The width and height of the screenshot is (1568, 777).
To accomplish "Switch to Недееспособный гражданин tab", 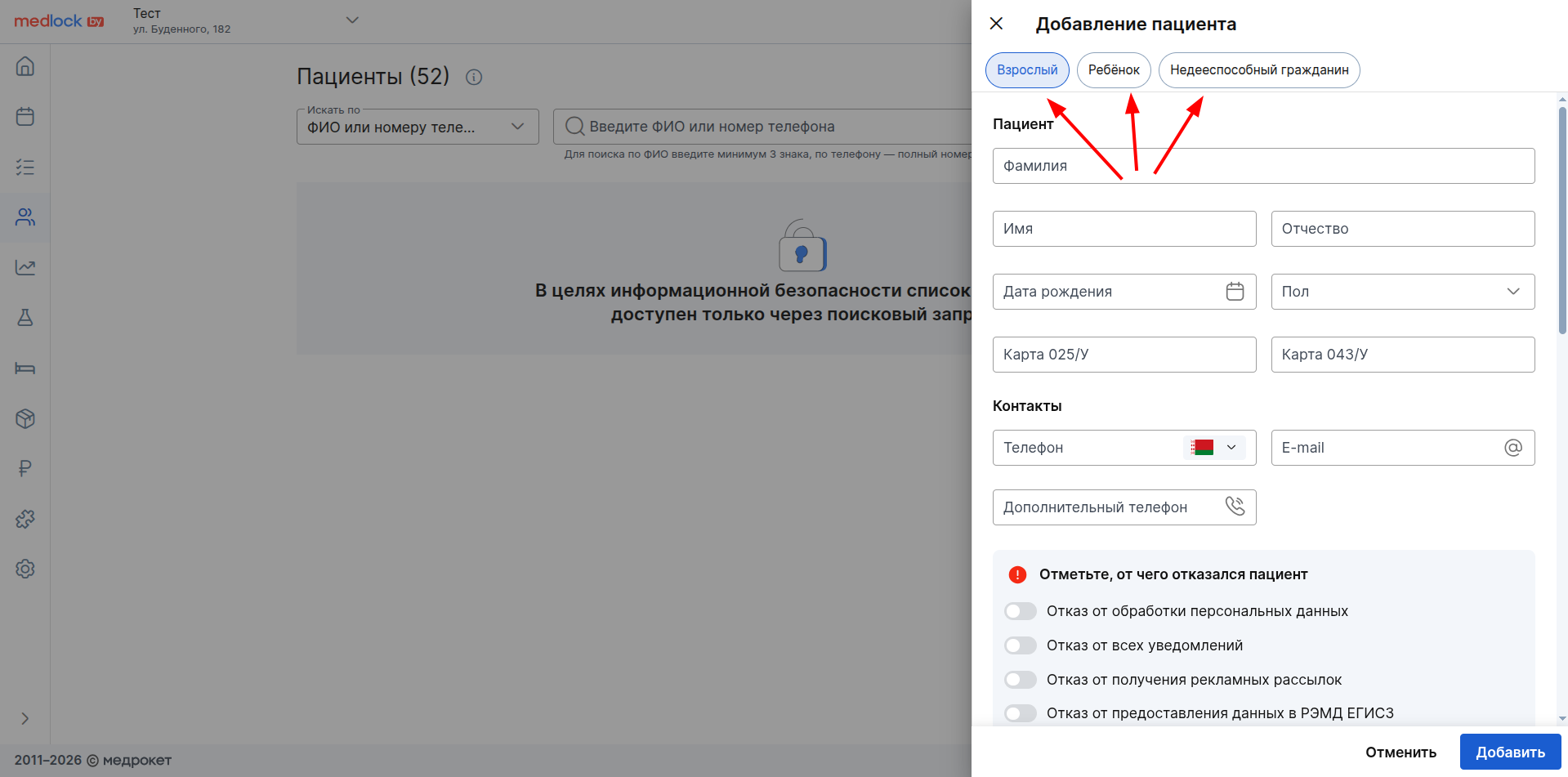I will click(x=1258, y=70).
